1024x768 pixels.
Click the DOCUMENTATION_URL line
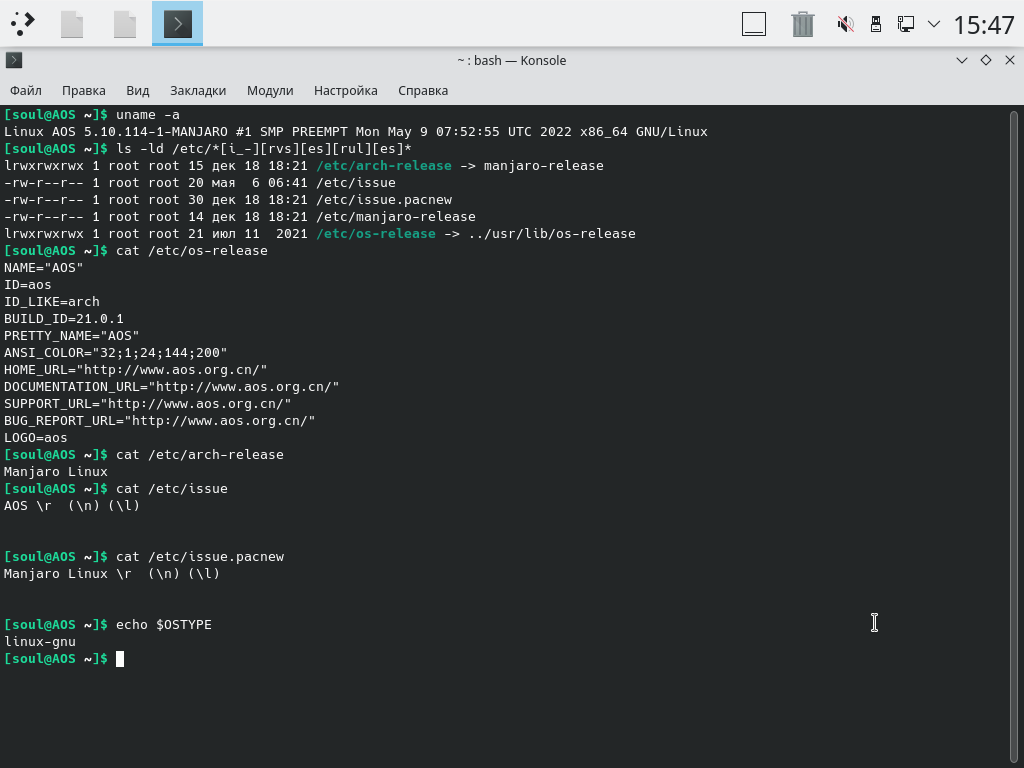click(x=172, y=387)
